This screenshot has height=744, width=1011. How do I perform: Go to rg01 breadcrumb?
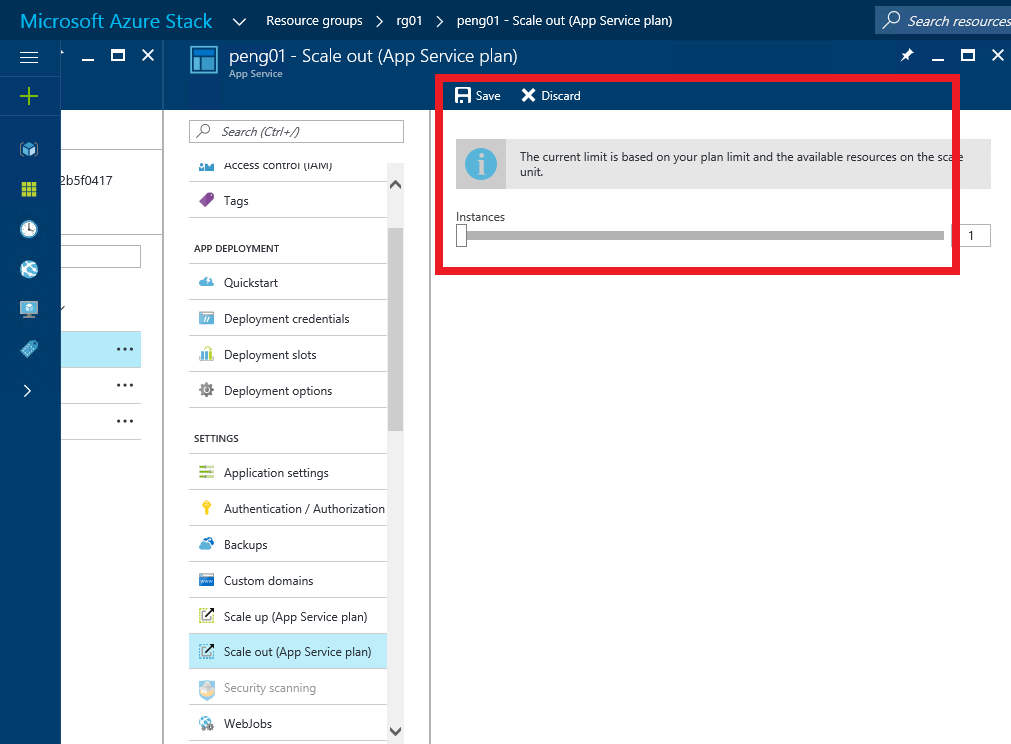tap(409, 21)
